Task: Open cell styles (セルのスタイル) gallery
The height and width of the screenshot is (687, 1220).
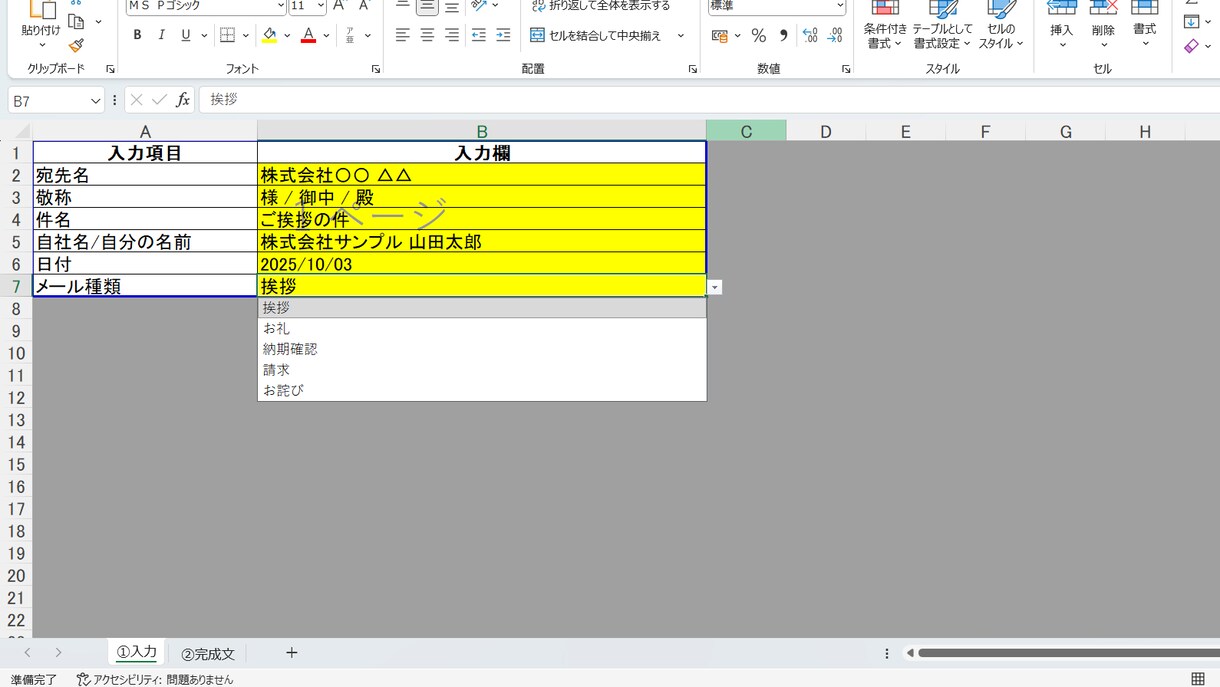Action: point(1001,26)
